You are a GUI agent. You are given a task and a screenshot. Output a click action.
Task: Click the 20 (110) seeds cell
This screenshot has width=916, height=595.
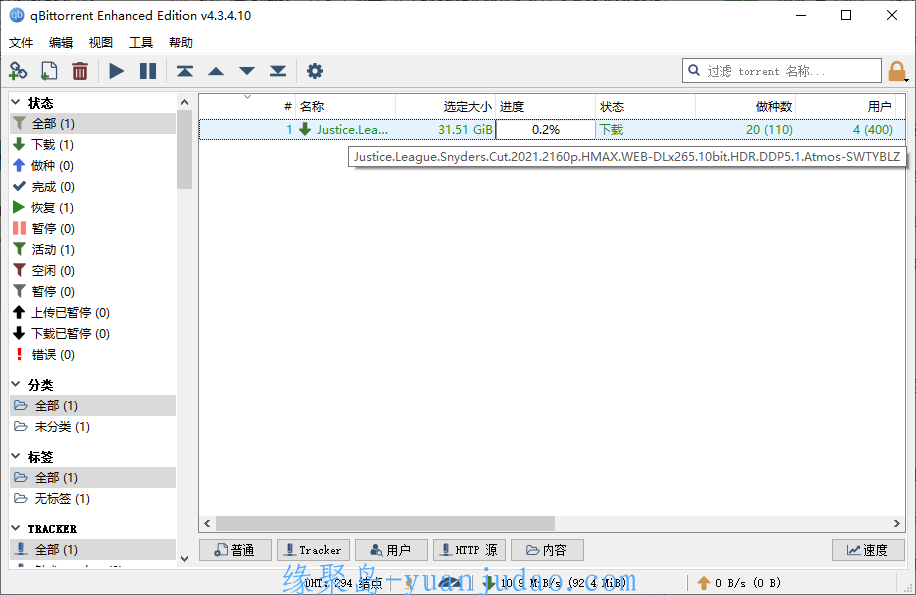click(x=745, y=129)
